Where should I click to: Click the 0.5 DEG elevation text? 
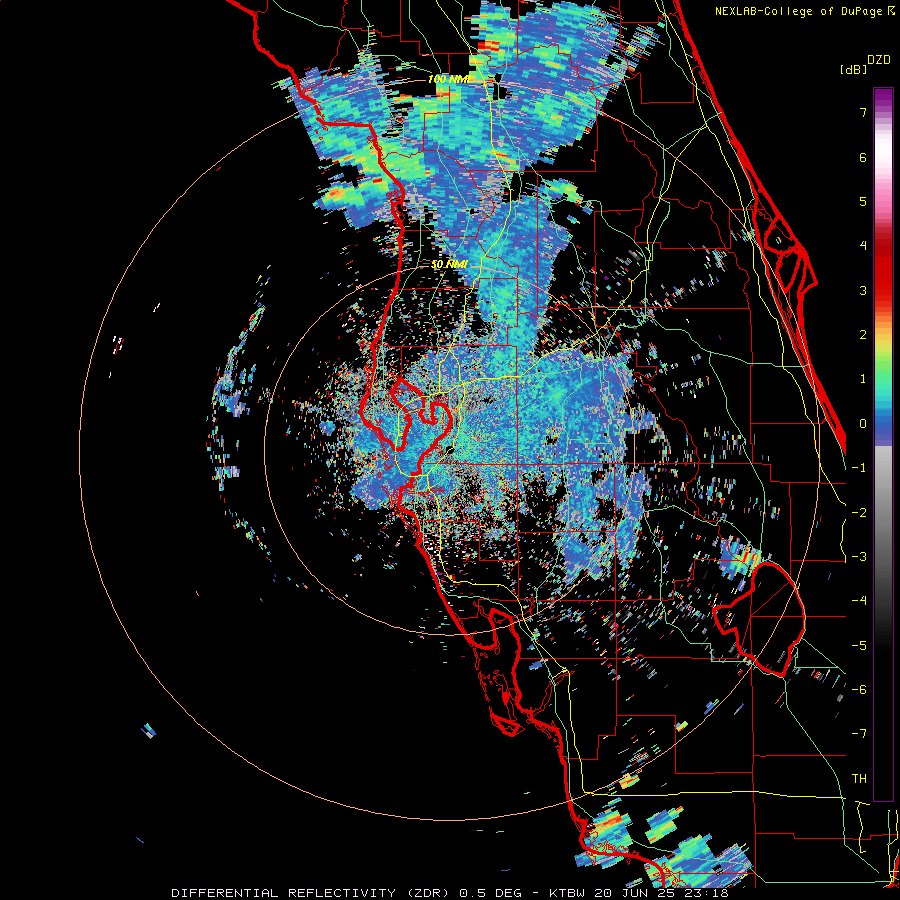pos(490,893)
